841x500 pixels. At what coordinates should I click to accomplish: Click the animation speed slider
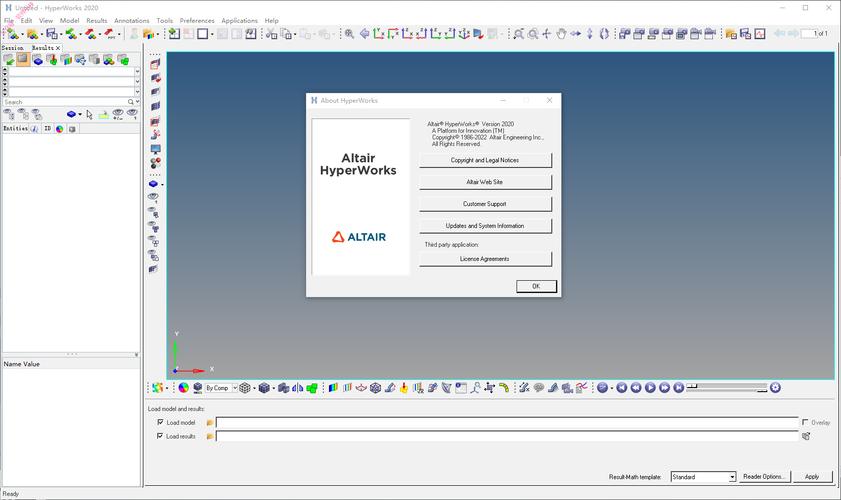727,387
